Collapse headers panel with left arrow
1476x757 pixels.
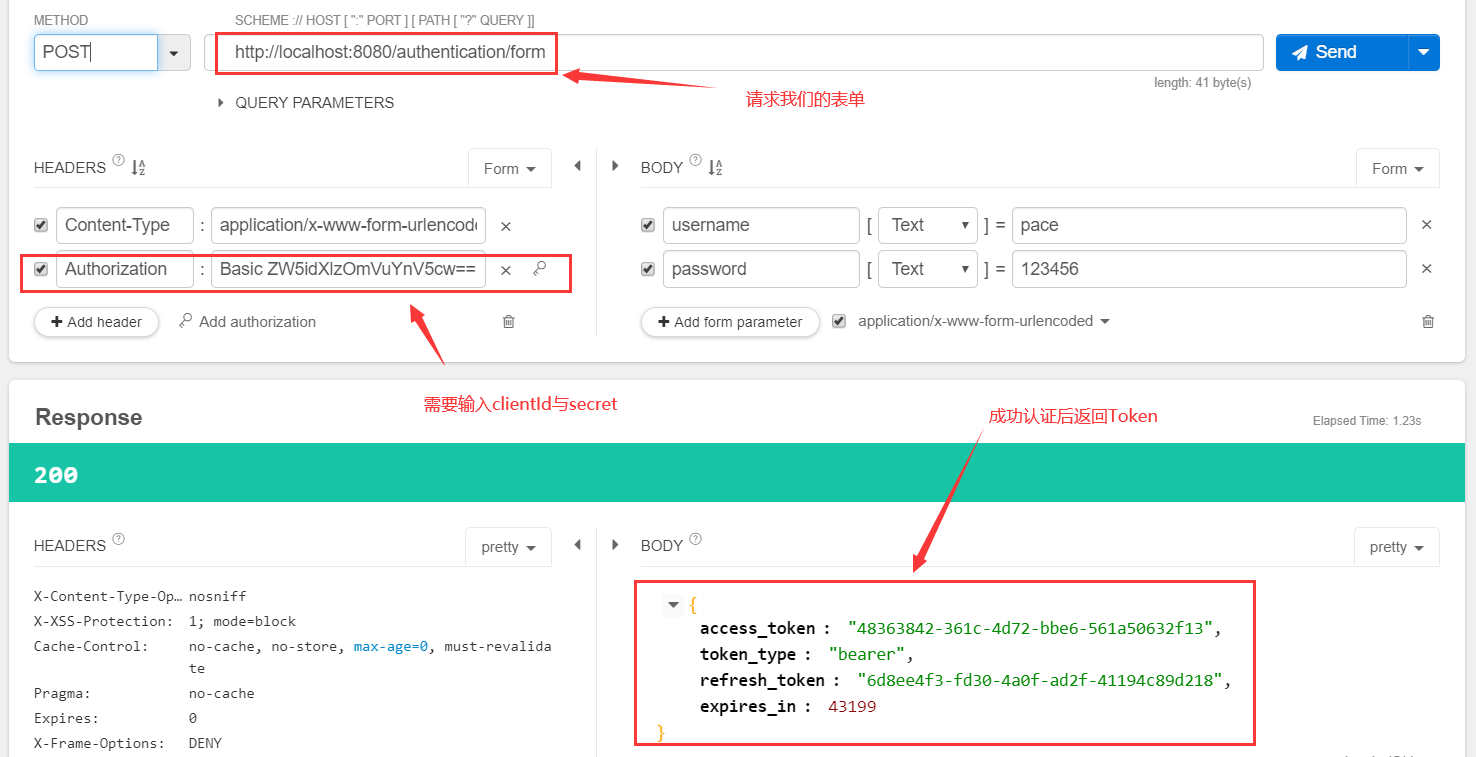(577, 166)
